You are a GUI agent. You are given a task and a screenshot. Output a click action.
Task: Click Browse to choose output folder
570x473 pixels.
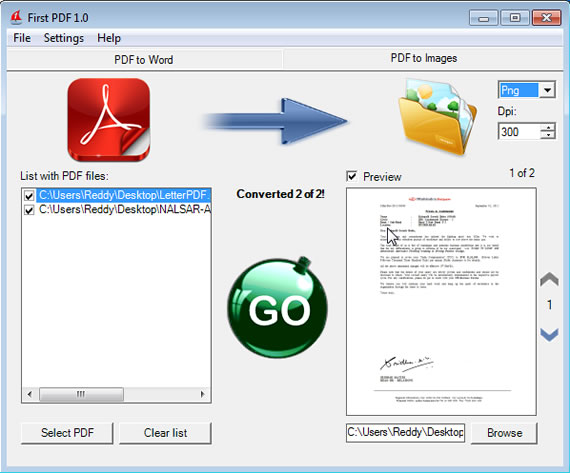[505, 433]
